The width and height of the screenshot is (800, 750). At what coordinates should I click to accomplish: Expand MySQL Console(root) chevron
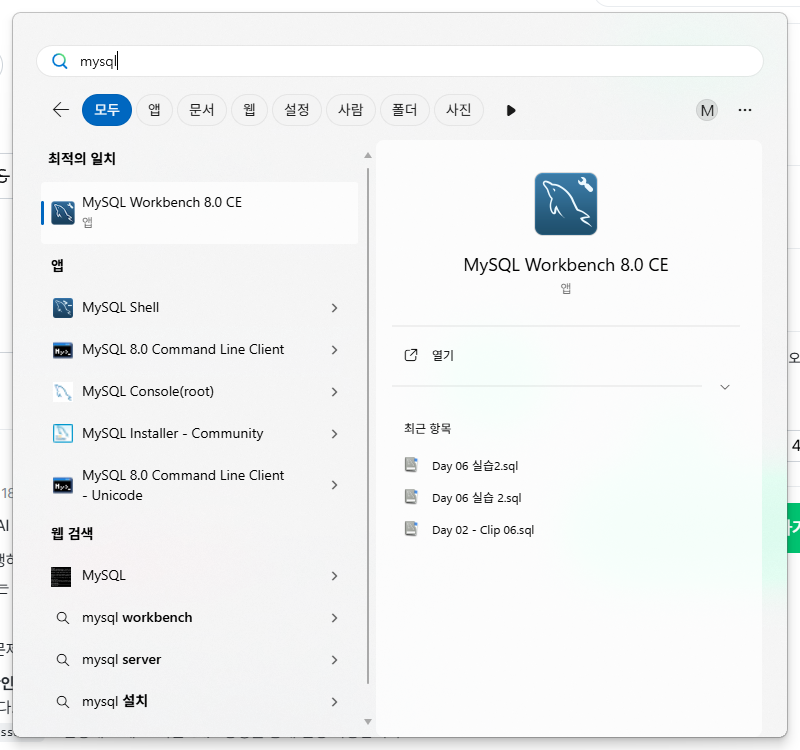pyautogui.click(x=334, y=392)
